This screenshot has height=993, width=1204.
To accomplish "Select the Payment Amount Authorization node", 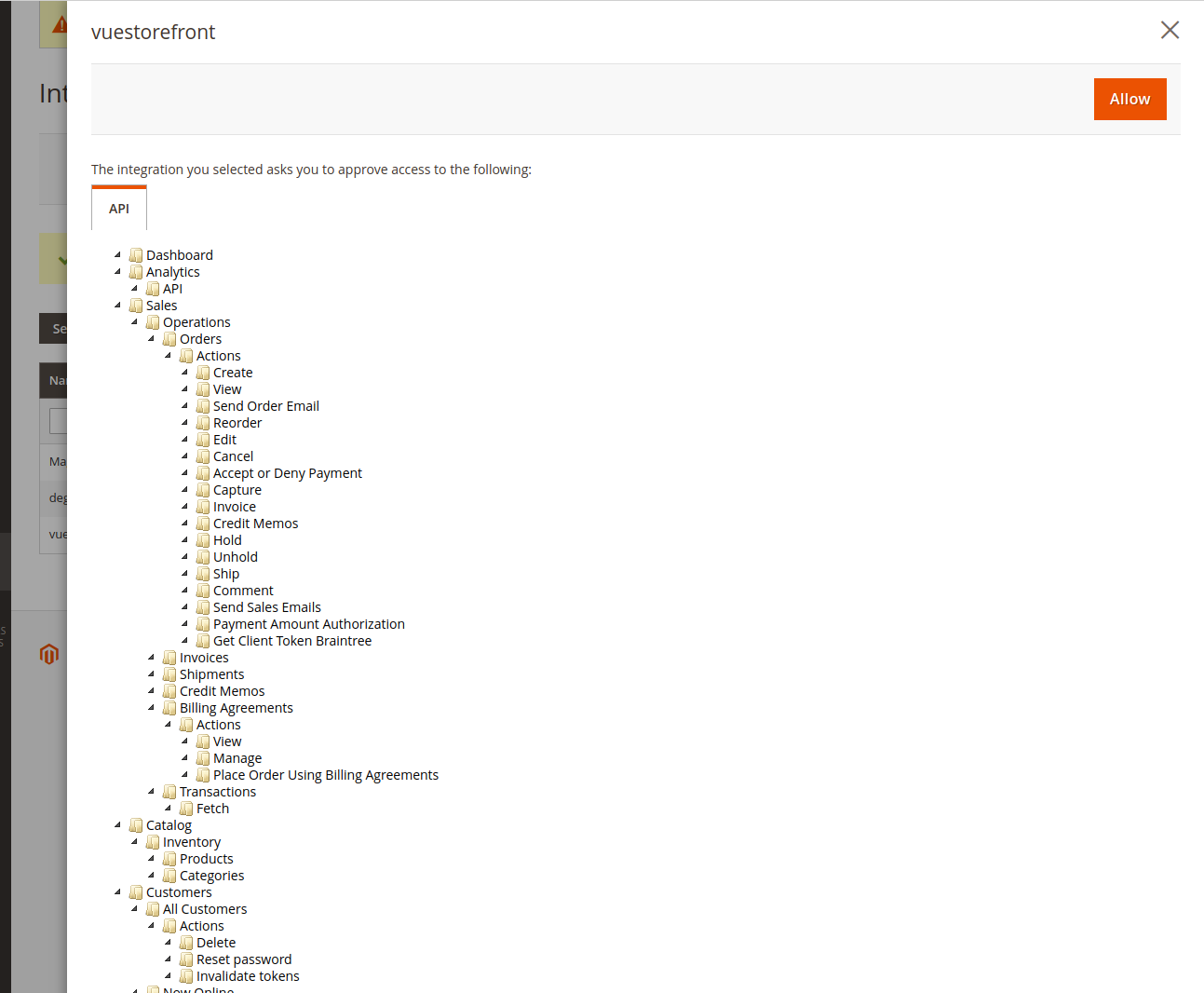I will (x=308, y=624).
